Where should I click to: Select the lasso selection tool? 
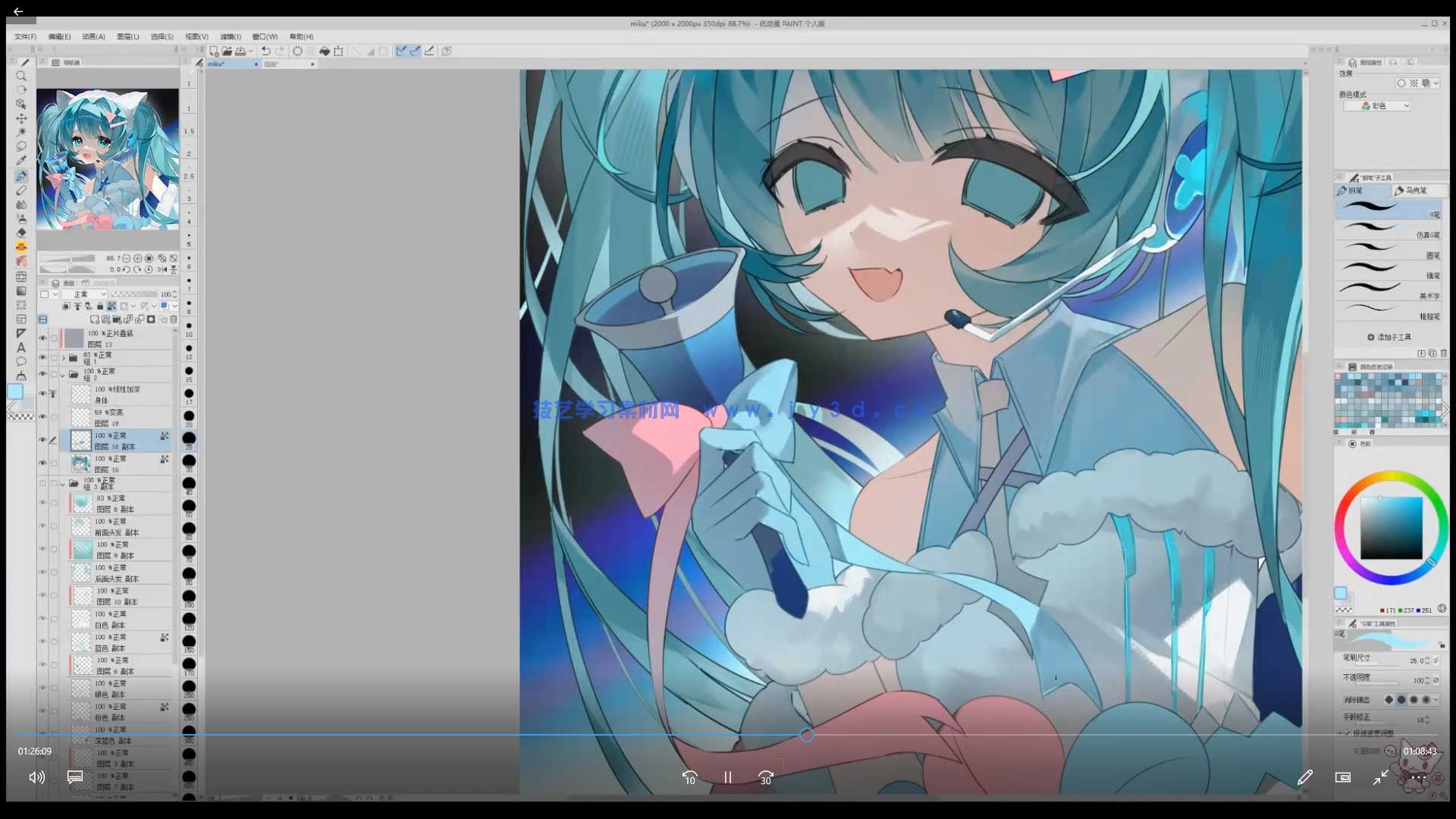point(21,146)
